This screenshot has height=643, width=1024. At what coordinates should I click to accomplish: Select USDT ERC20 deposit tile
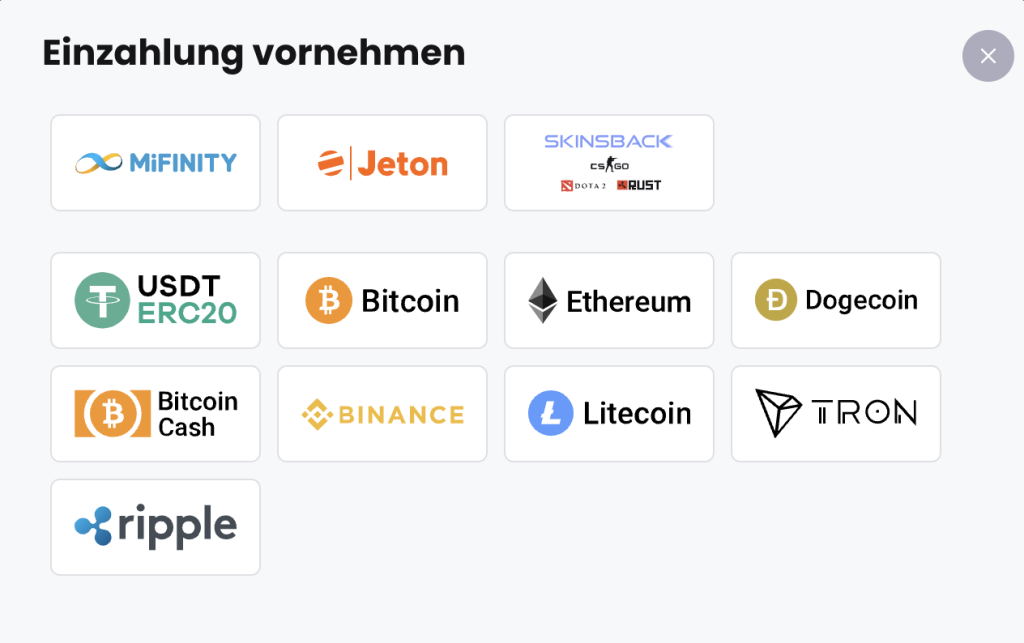[x=155, y=300]
